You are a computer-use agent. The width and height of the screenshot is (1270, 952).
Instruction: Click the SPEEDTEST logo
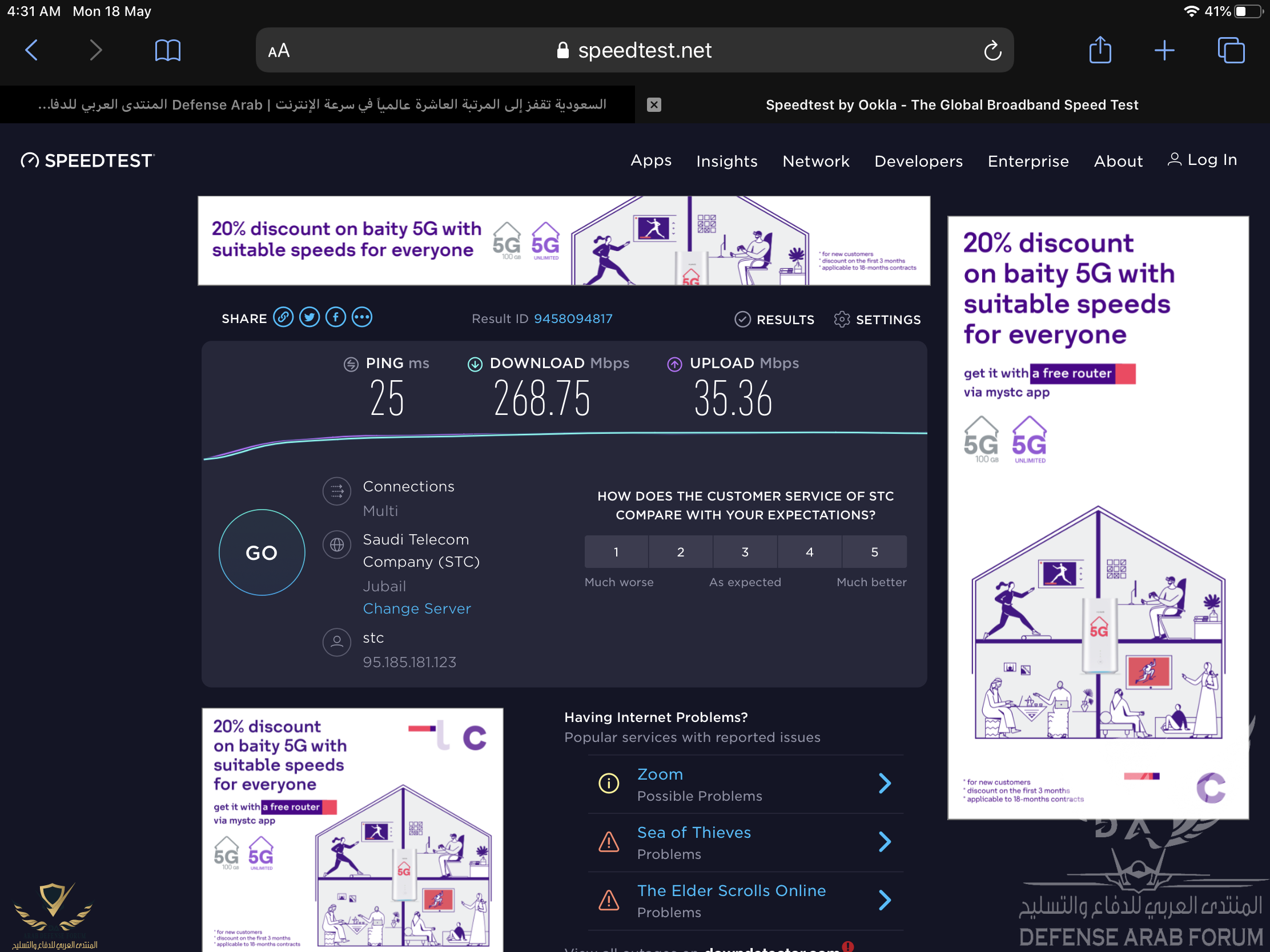point(87,161)
